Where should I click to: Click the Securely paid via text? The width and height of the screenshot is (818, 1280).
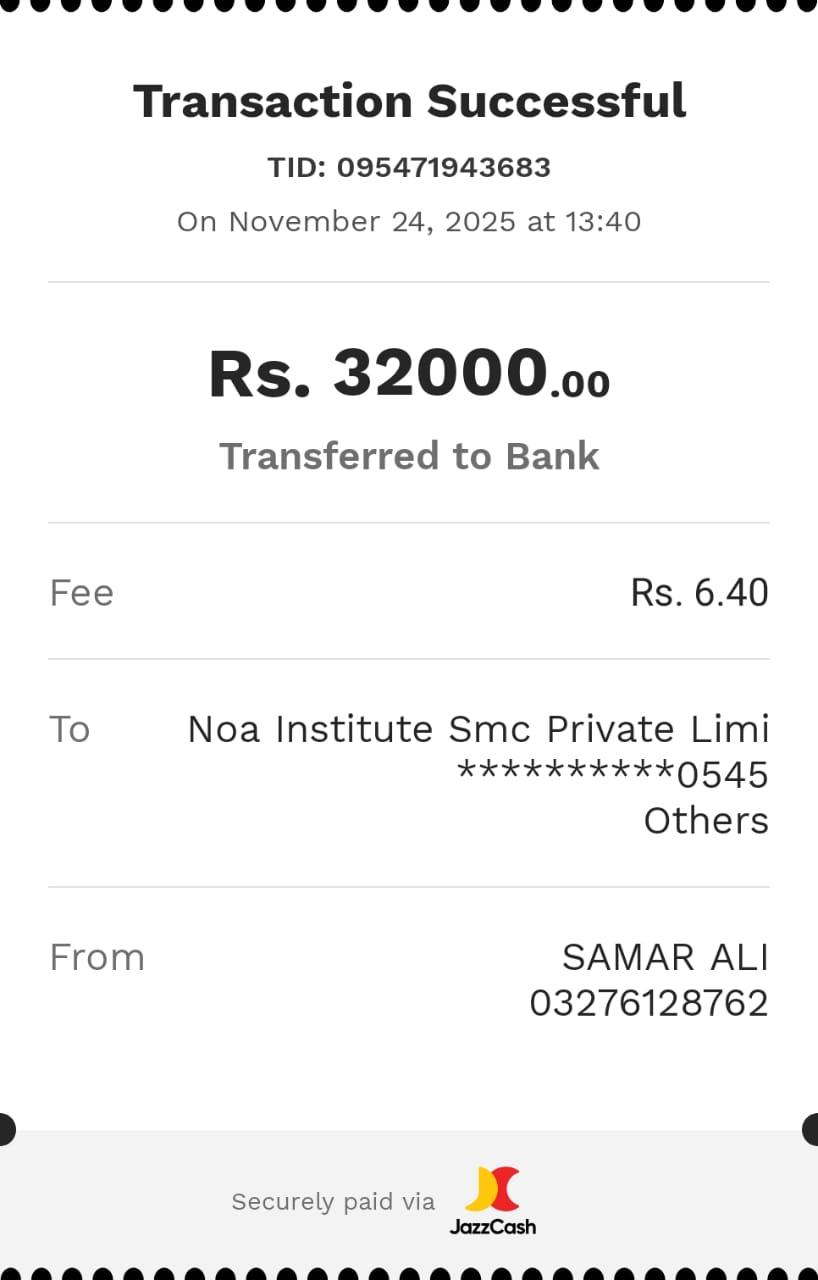tap(333, 1201)
